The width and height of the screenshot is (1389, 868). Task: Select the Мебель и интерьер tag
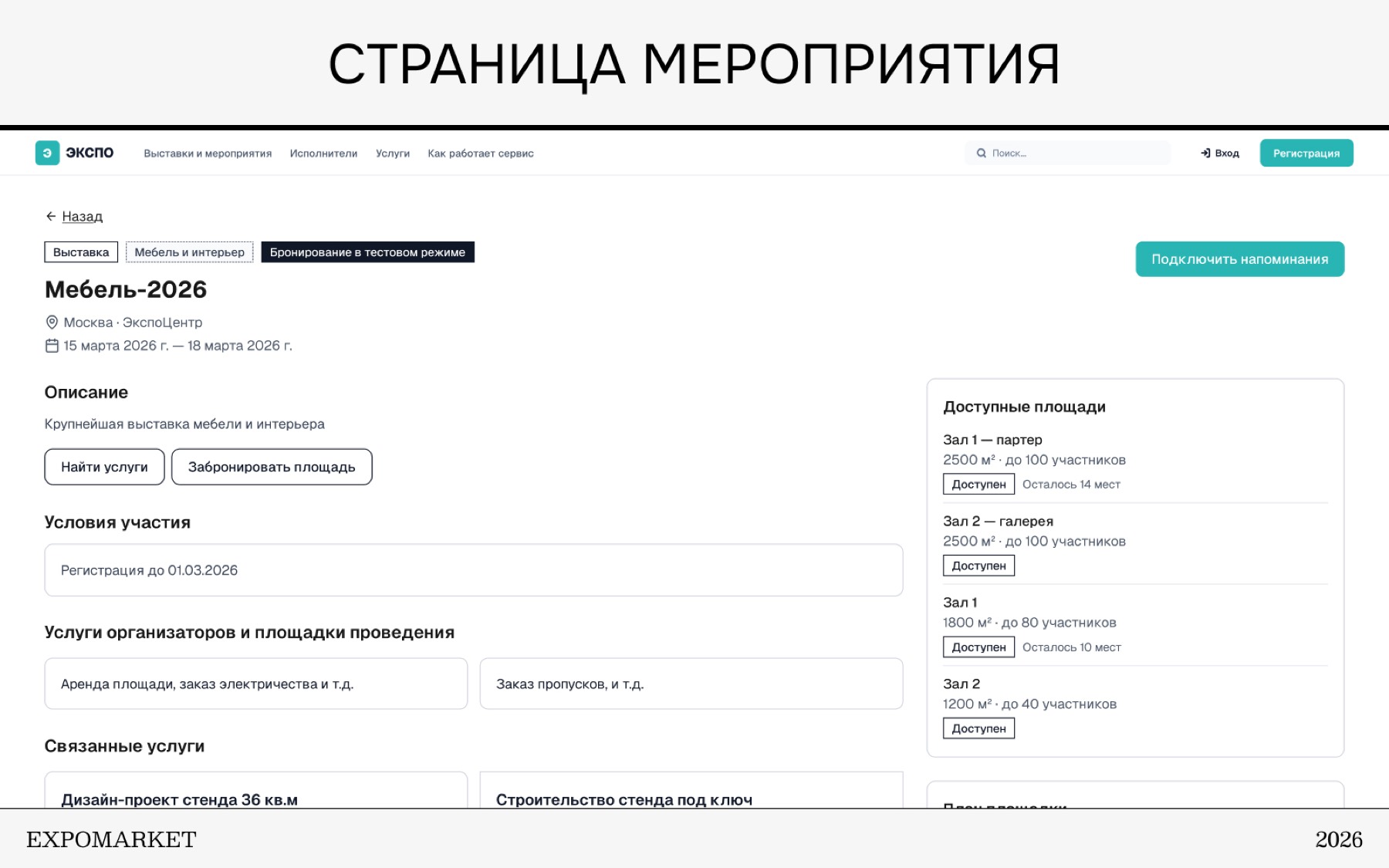coord(190,252)
